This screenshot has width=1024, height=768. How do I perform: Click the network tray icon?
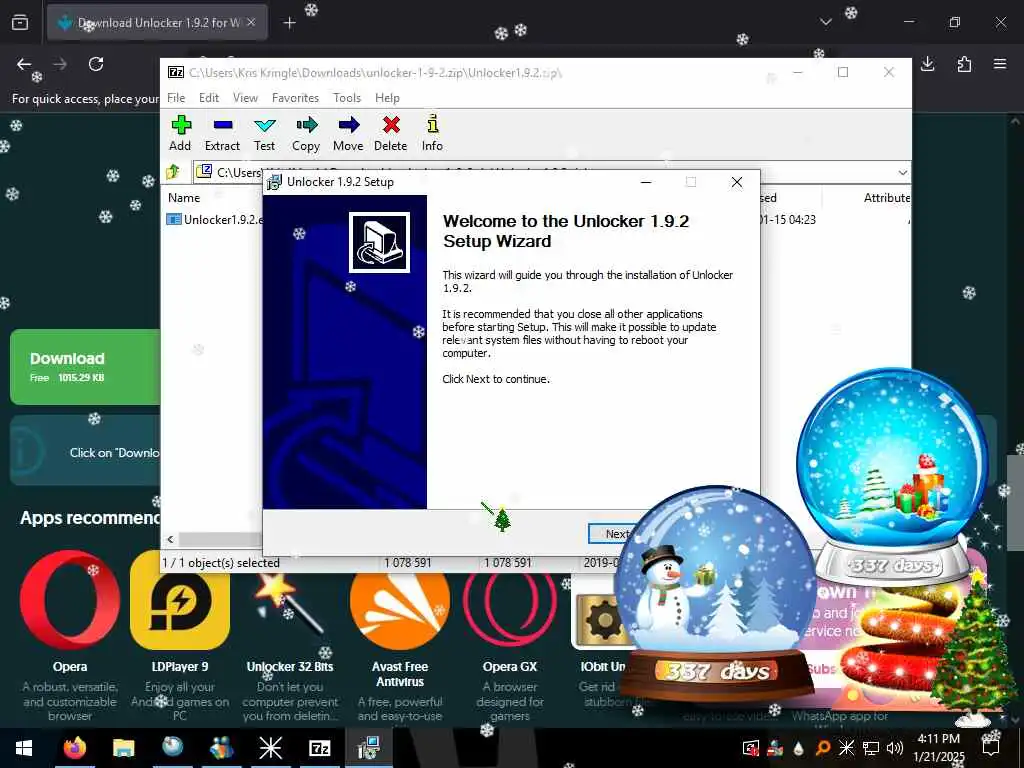pyautogui.click(x=871, y=748)
